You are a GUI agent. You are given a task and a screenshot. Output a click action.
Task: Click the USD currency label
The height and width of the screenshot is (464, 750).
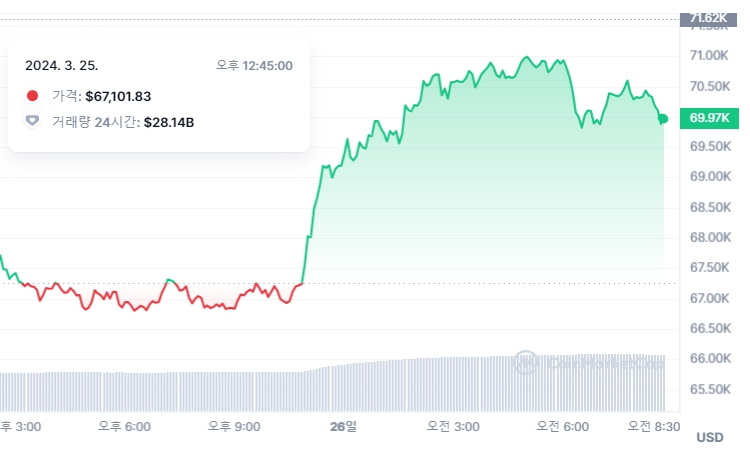[x=709, y=437]
